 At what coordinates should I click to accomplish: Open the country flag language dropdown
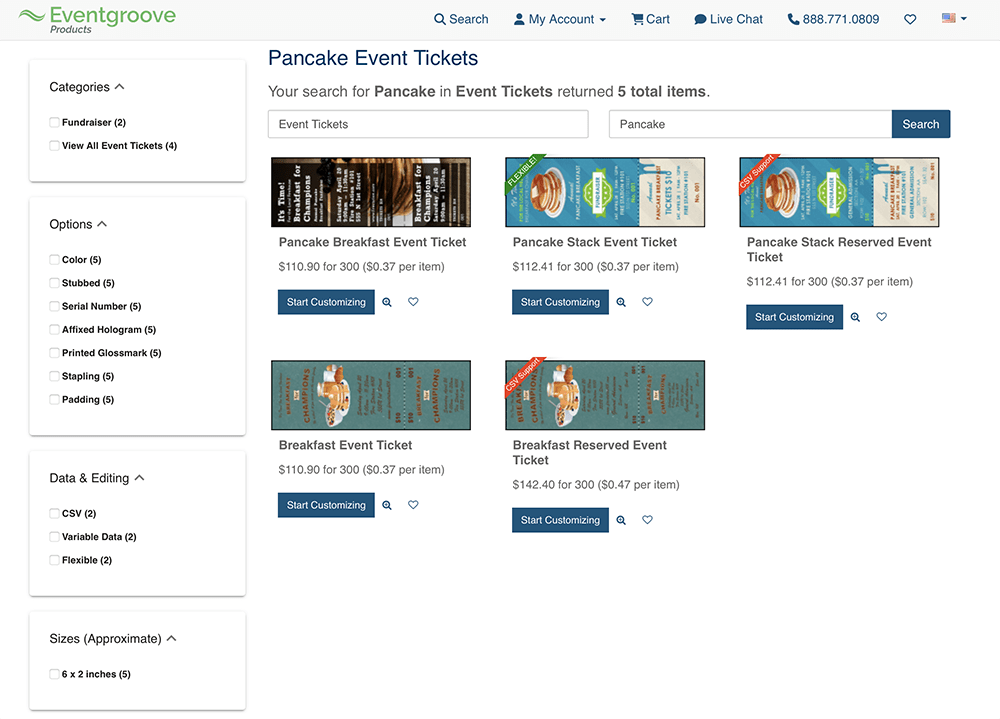[x=954, y=19]
